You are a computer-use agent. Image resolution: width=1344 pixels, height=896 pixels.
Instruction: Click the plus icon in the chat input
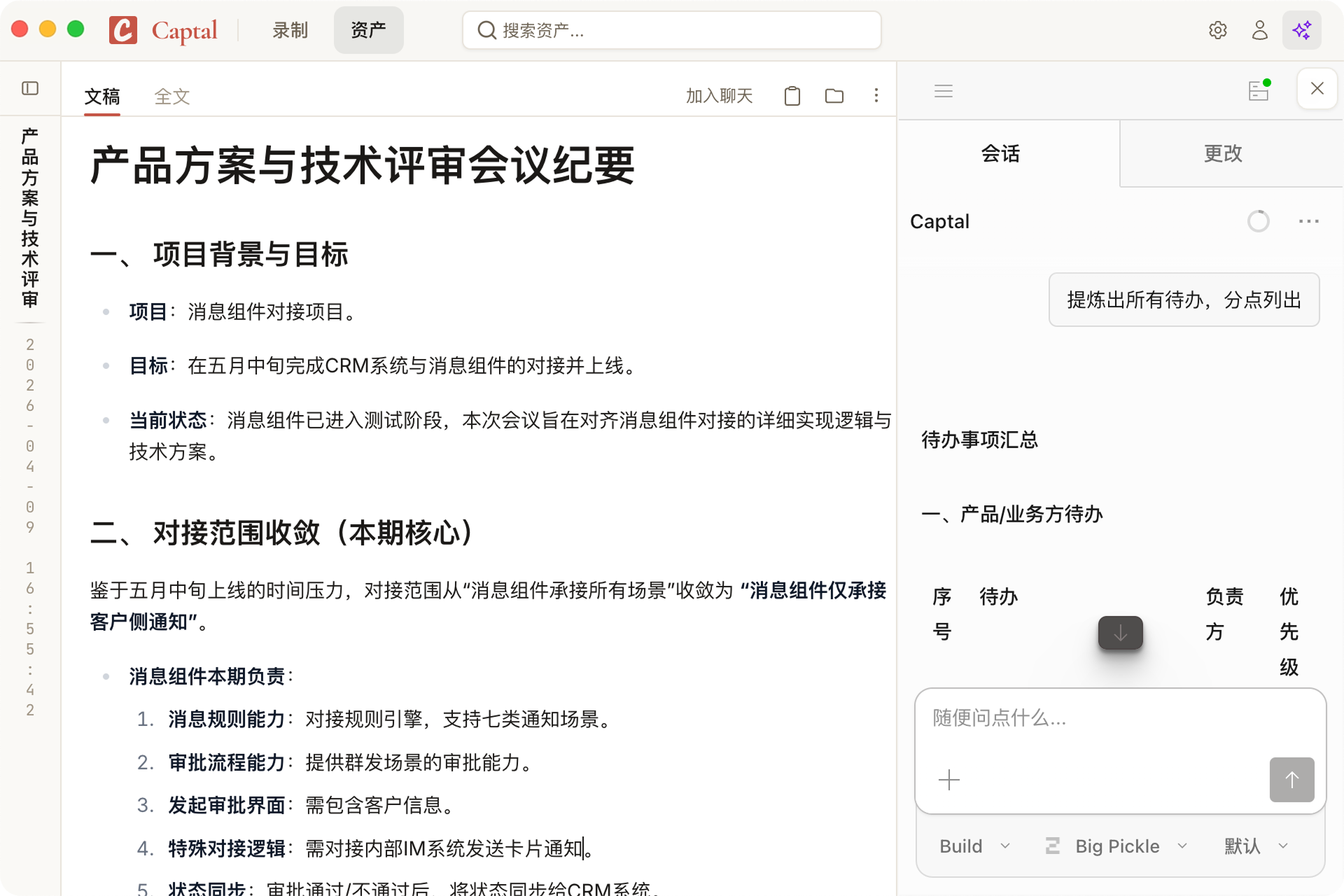coord(949,779)
